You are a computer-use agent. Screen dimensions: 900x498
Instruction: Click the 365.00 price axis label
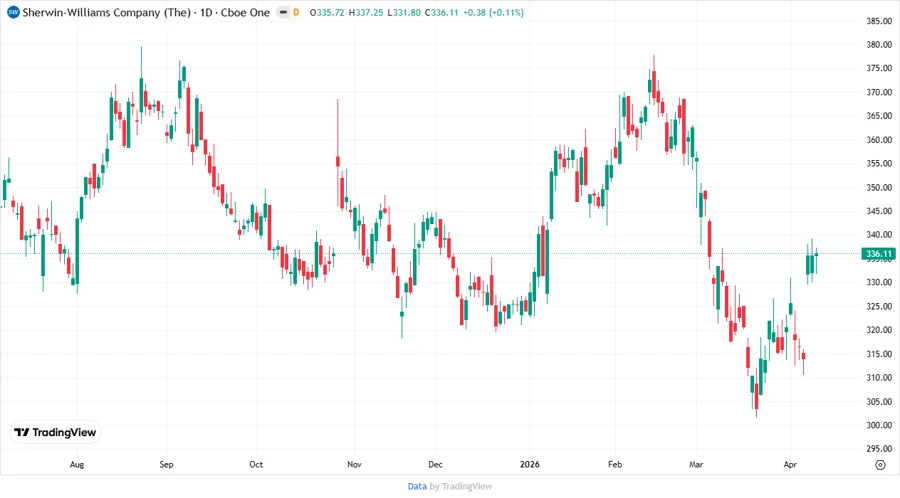(x=879, y=115)
